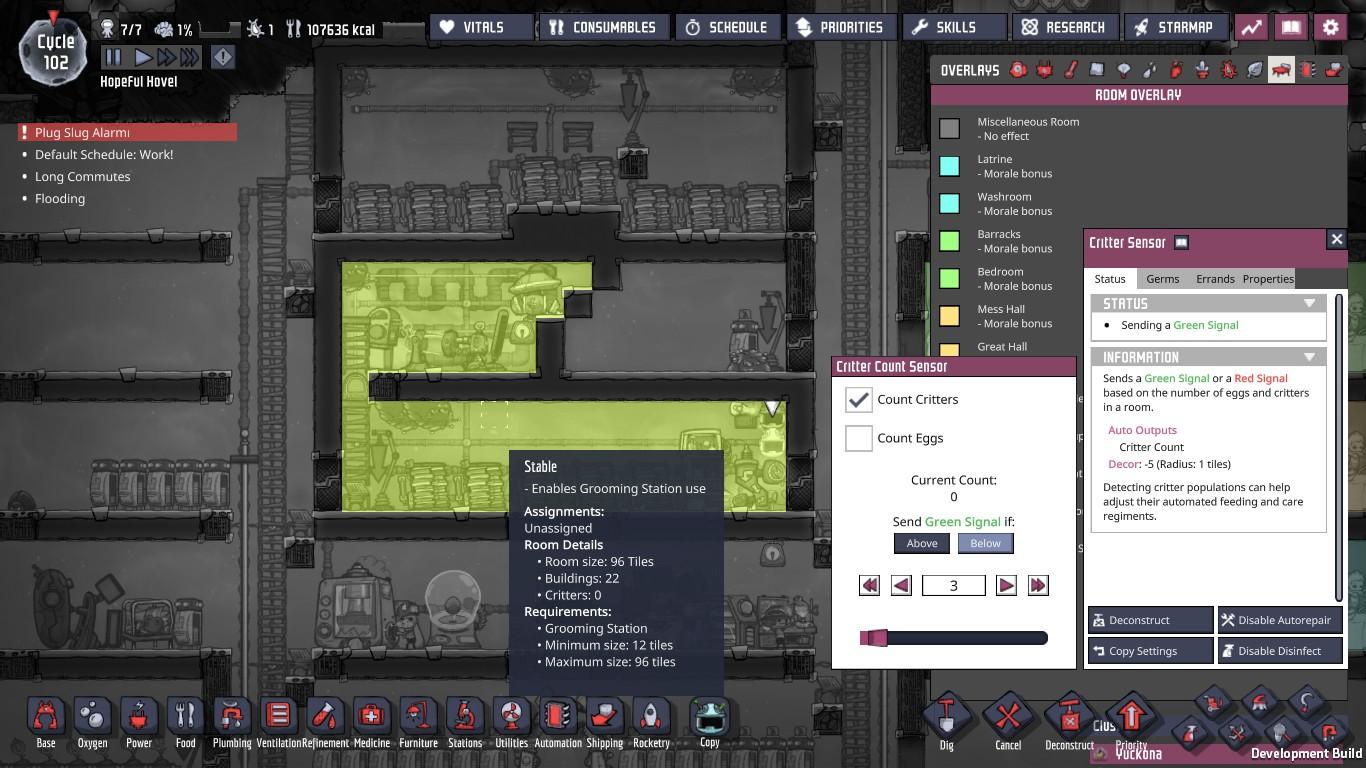Viewport: 1366px width, 768px height.
Task: Switch to the Germs tab
Action: point(1162,279)
